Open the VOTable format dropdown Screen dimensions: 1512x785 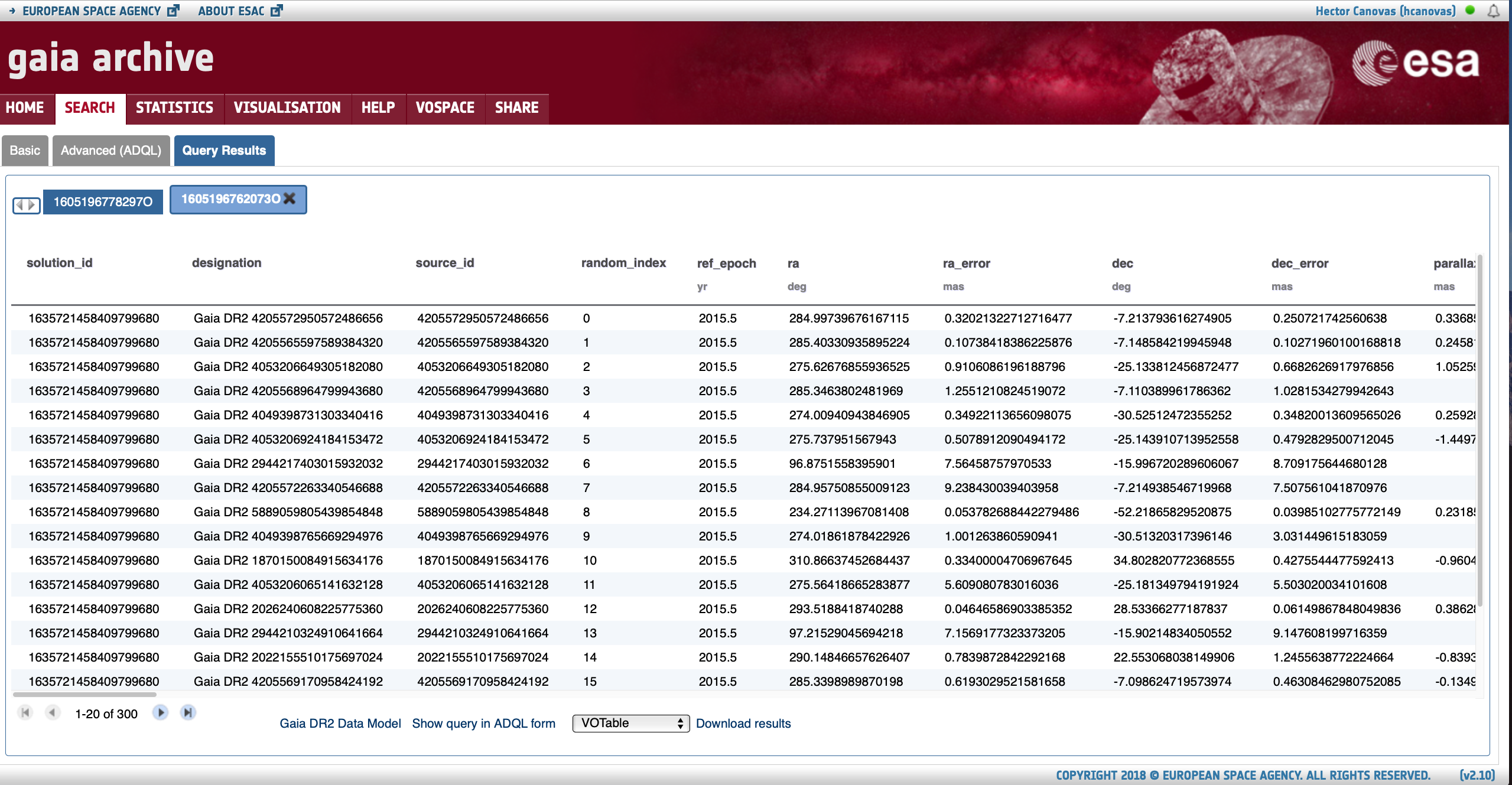tap(630, 723)
